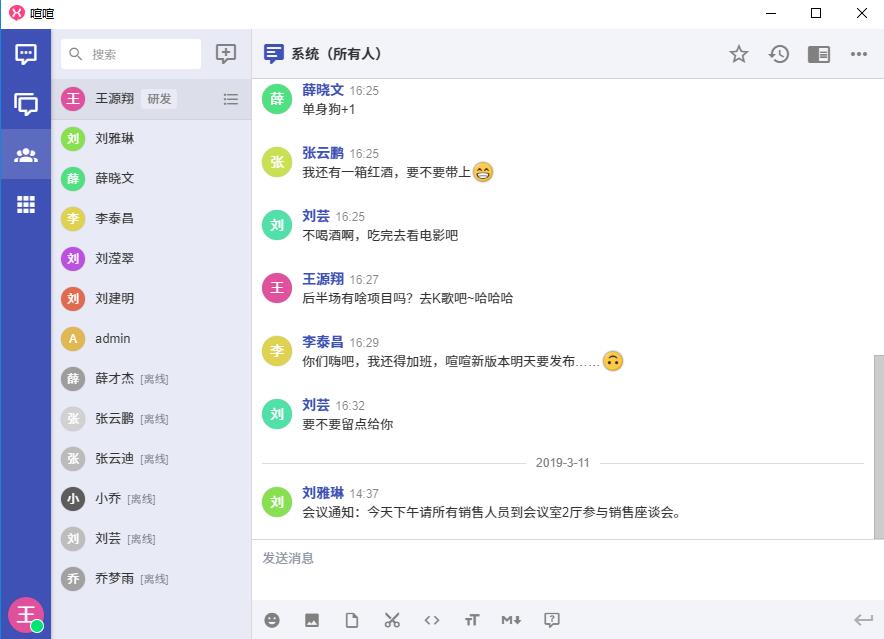884x639 pixels.
Task: Open contact list grouping menu beside 研发
Action: click(x=231, y=99)
